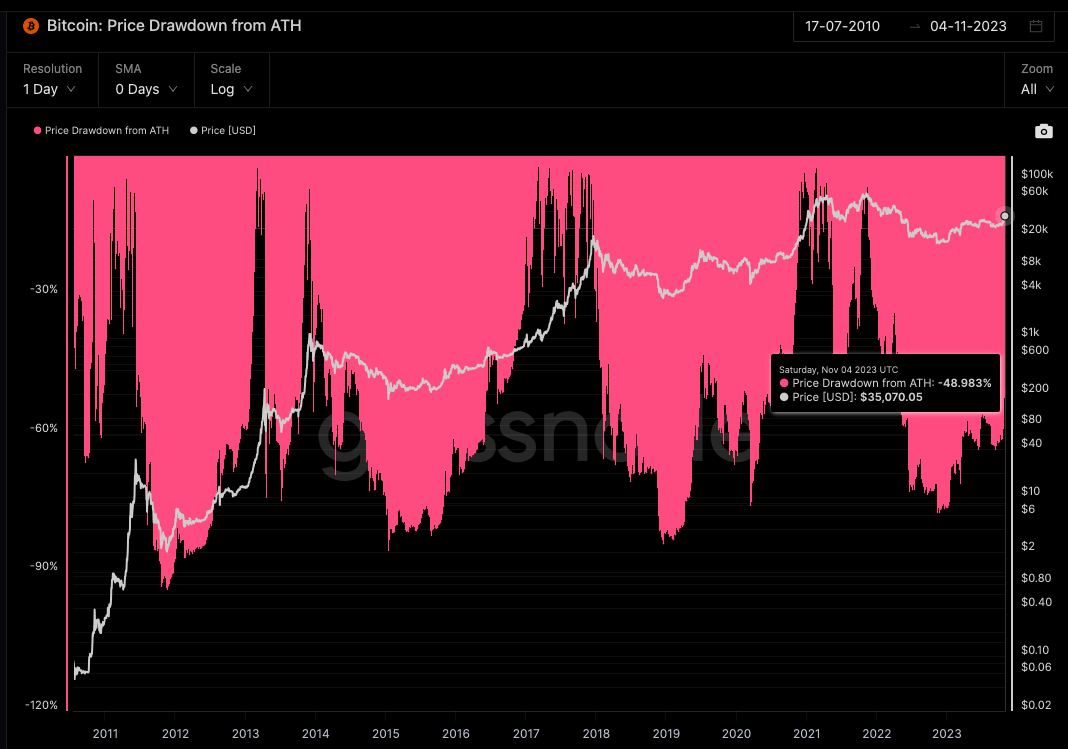1068x749 pixels.
Task: Click the Bitcoin logo icon
Action: [31, 26]
